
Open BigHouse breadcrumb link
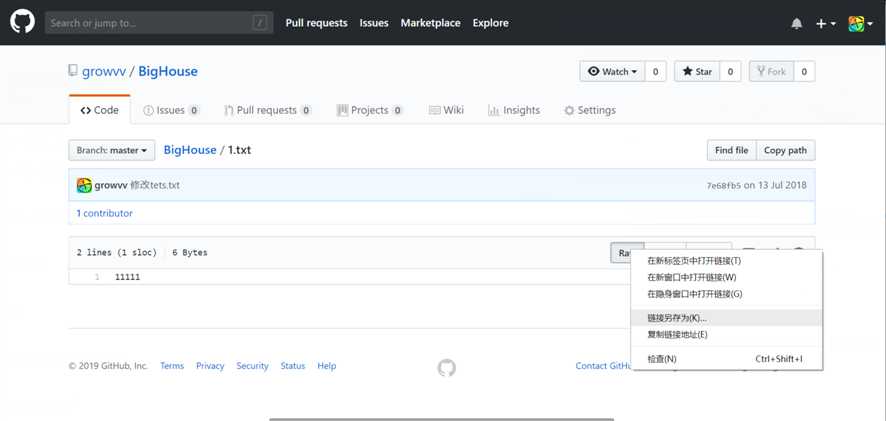(x=190, y=150)
